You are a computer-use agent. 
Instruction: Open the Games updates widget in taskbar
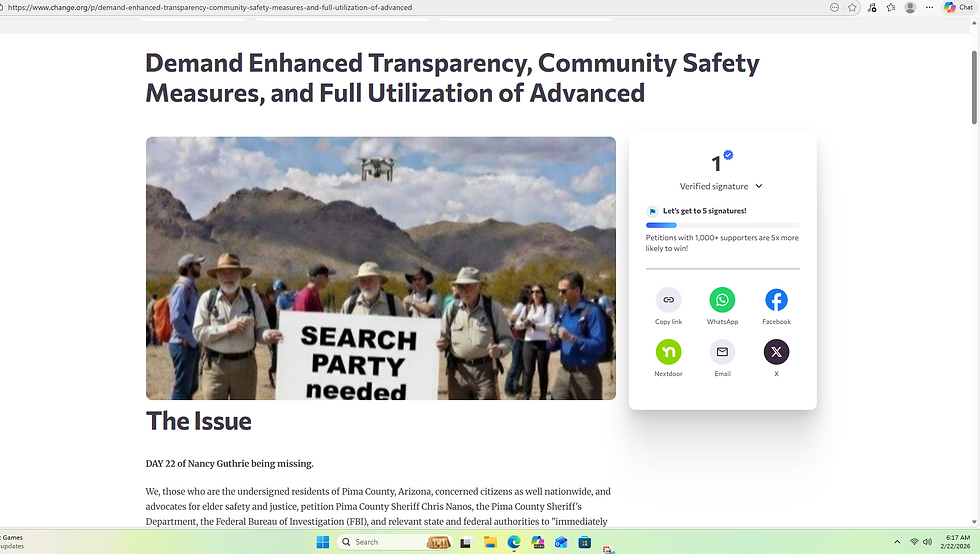12,542
